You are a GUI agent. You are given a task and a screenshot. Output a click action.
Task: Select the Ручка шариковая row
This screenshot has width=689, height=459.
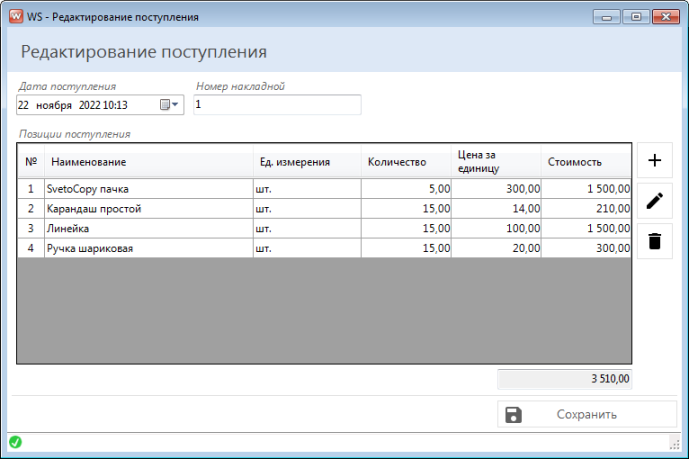pyautogui.click(x=149, y=248)
